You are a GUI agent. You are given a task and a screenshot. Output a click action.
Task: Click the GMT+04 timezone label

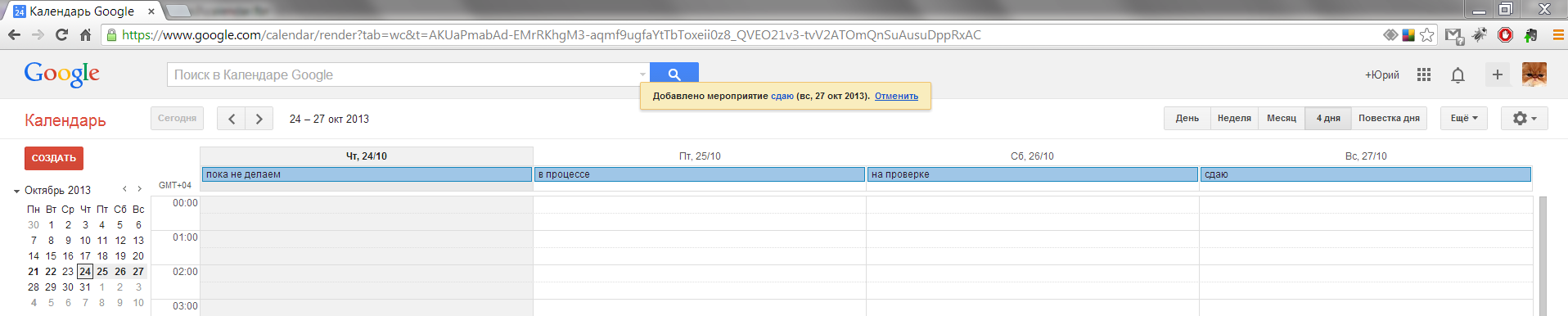click(x=174, y=186)
